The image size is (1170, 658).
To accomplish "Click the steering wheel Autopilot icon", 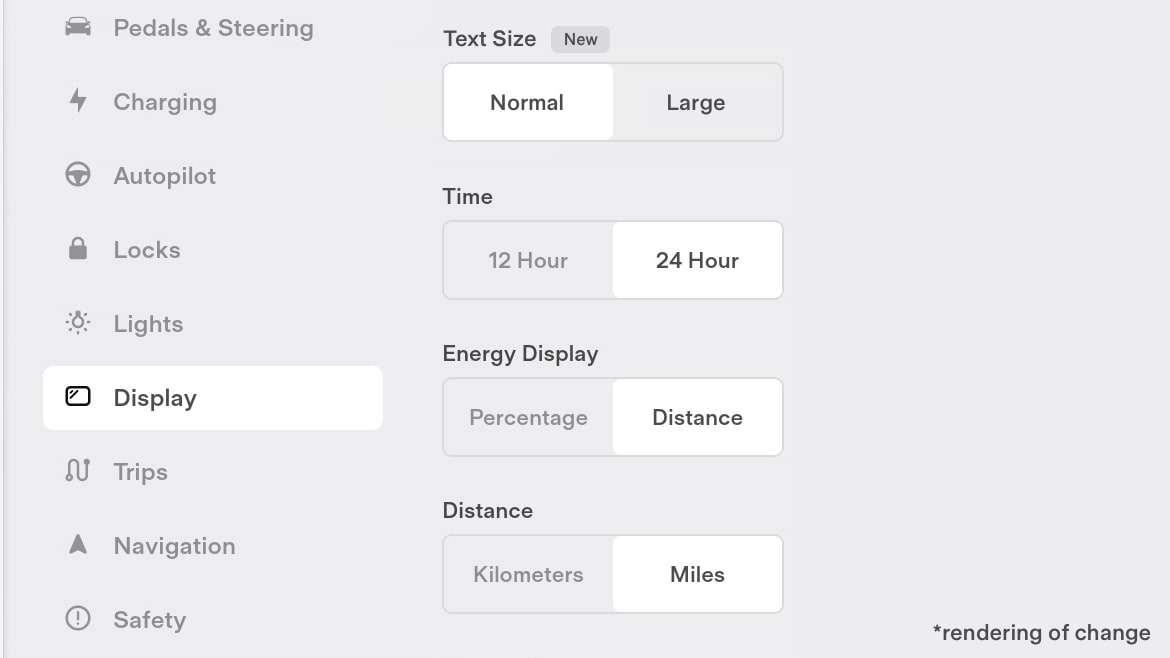I will point(78,175).
